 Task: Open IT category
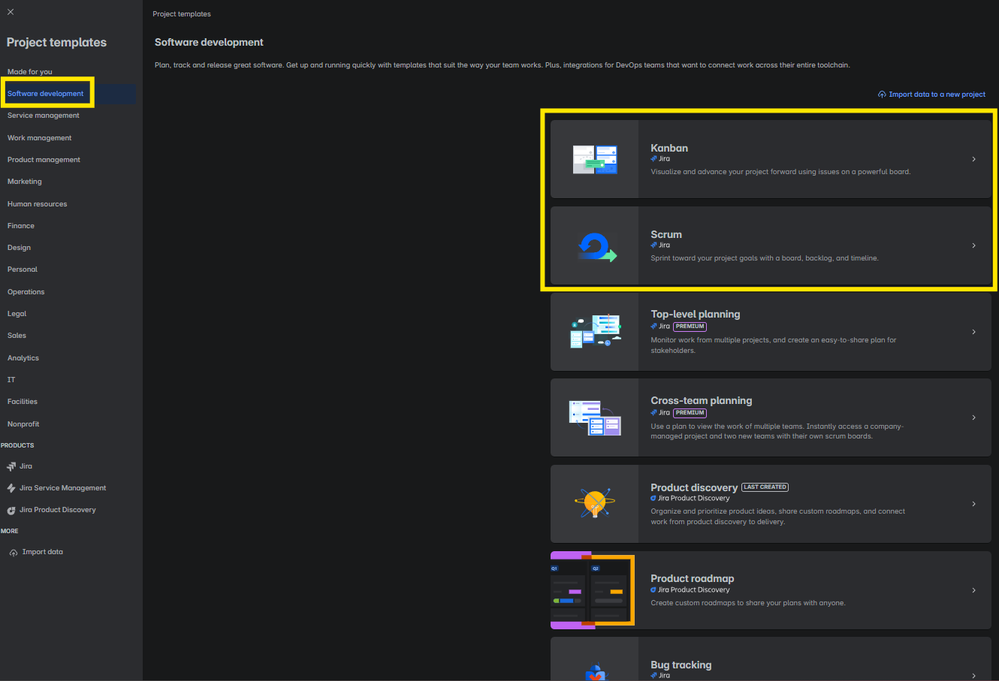click(11, 380)
